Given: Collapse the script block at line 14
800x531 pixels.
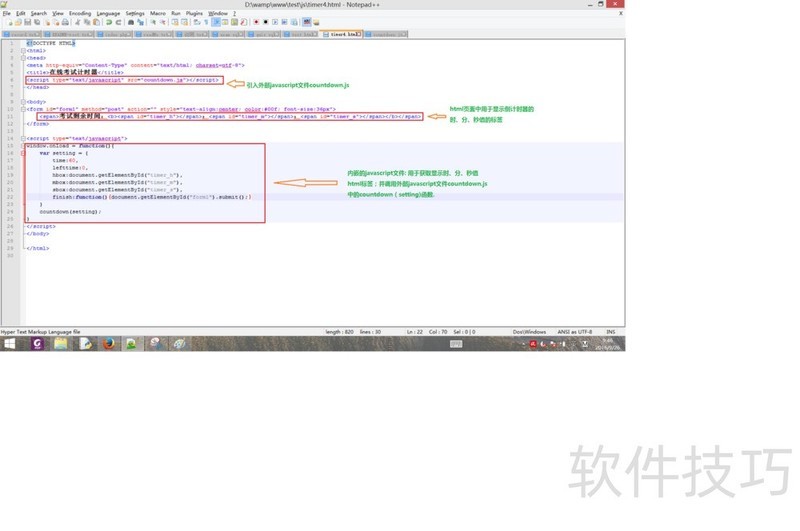Looking at the screenshot, I should point(23,139).
